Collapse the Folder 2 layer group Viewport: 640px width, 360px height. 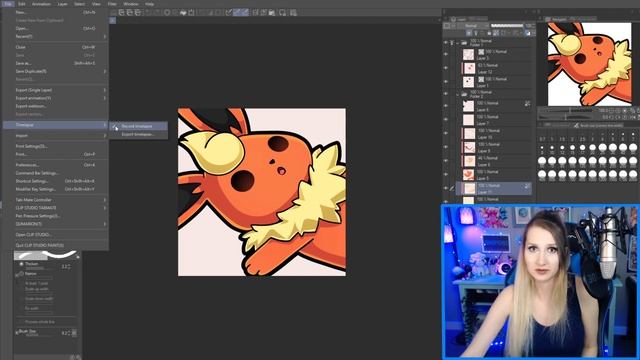[458, 94]
